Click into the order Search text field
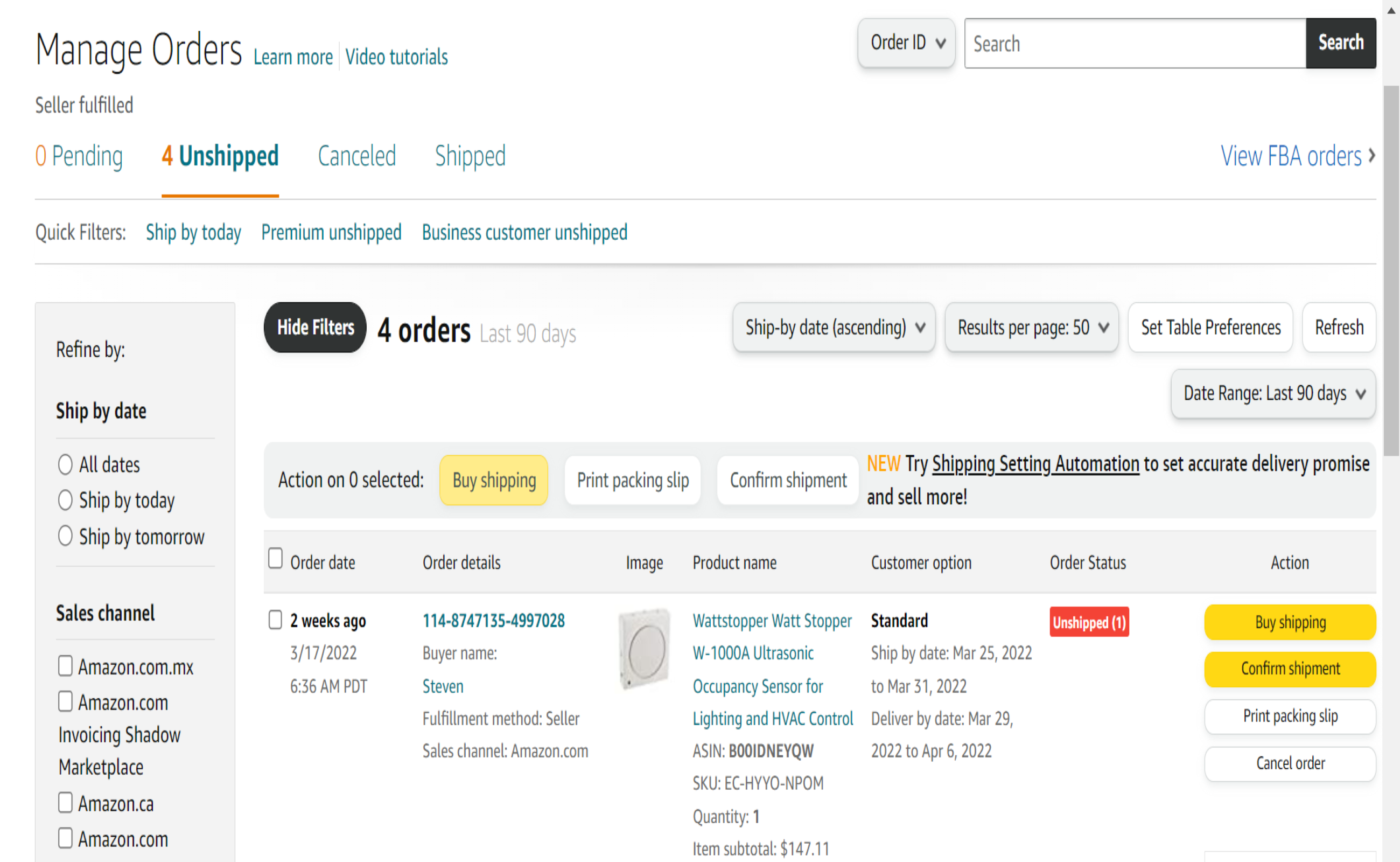Image resolution: width=1400 pixels, height=862 pixels. coord(1134,43)
